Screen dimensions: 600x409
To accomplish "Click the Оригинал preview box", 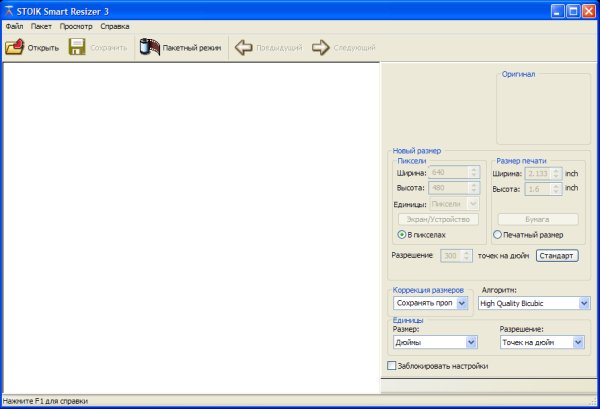I will pos(543,109).
